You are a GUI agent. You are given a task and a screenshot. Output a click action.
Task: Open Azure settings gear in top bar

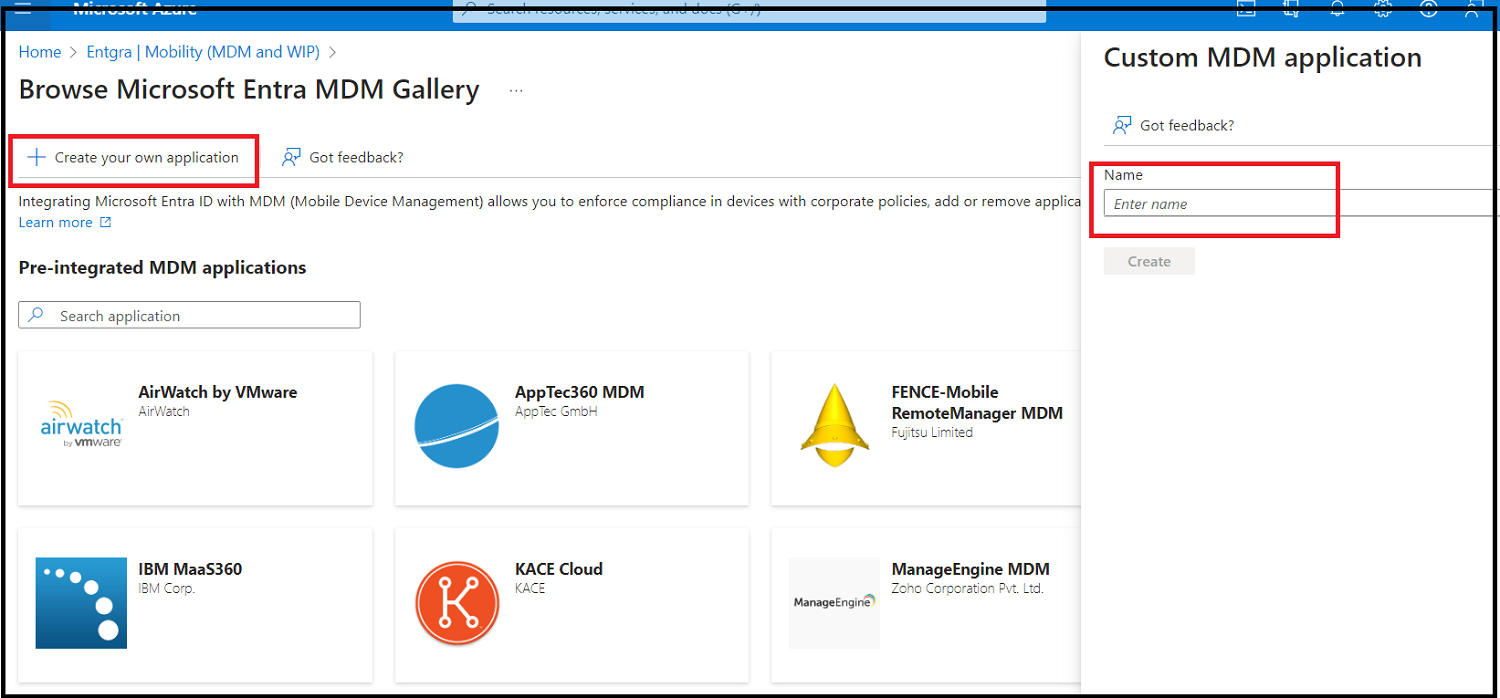tap(1383, 9)
